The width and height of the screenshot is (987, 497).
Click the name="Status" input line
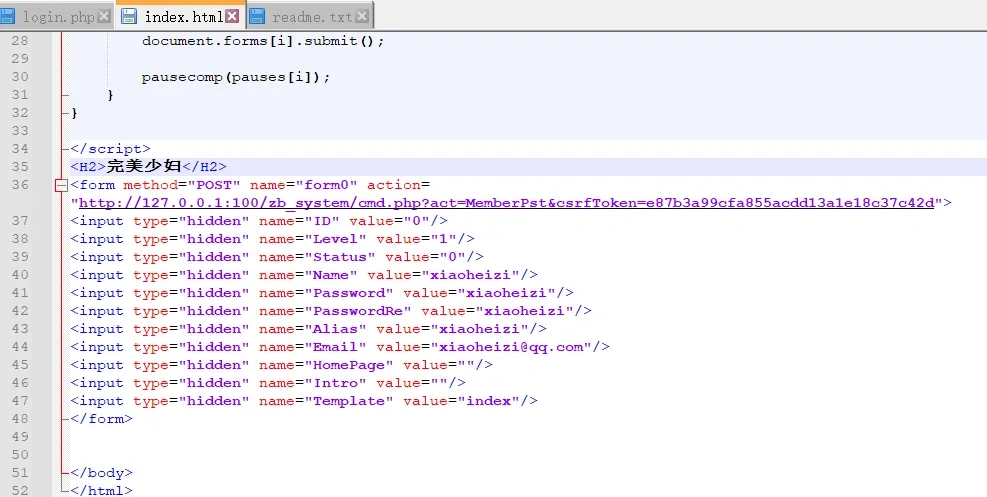pyautogui.click(x=277, y=257)
